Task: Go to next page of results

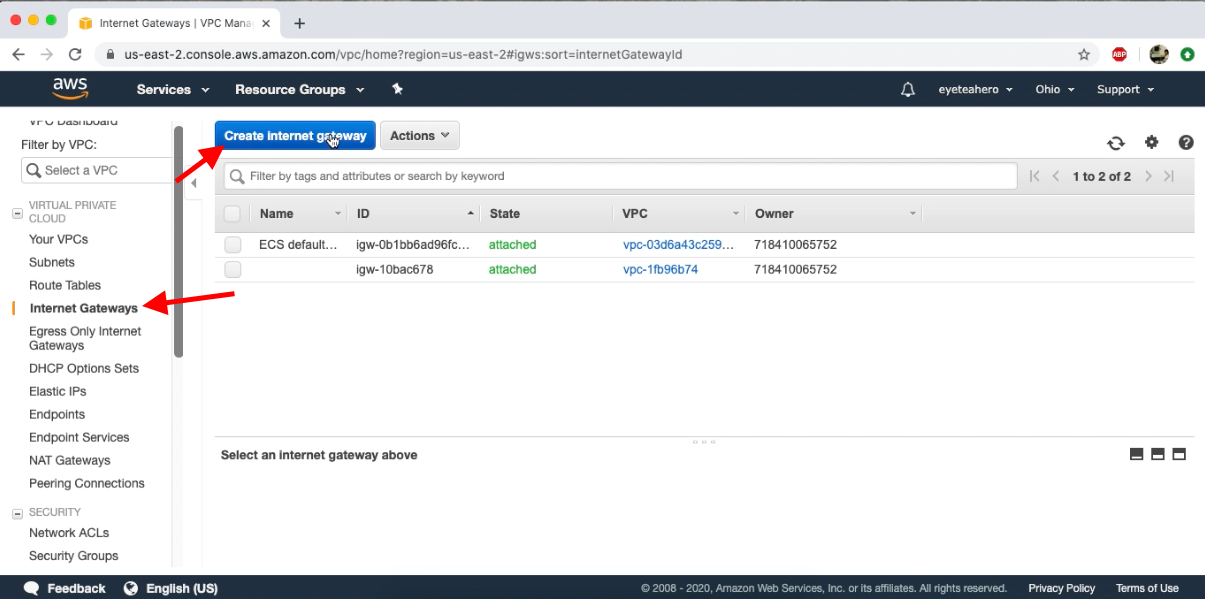Action: point(1148,176)
